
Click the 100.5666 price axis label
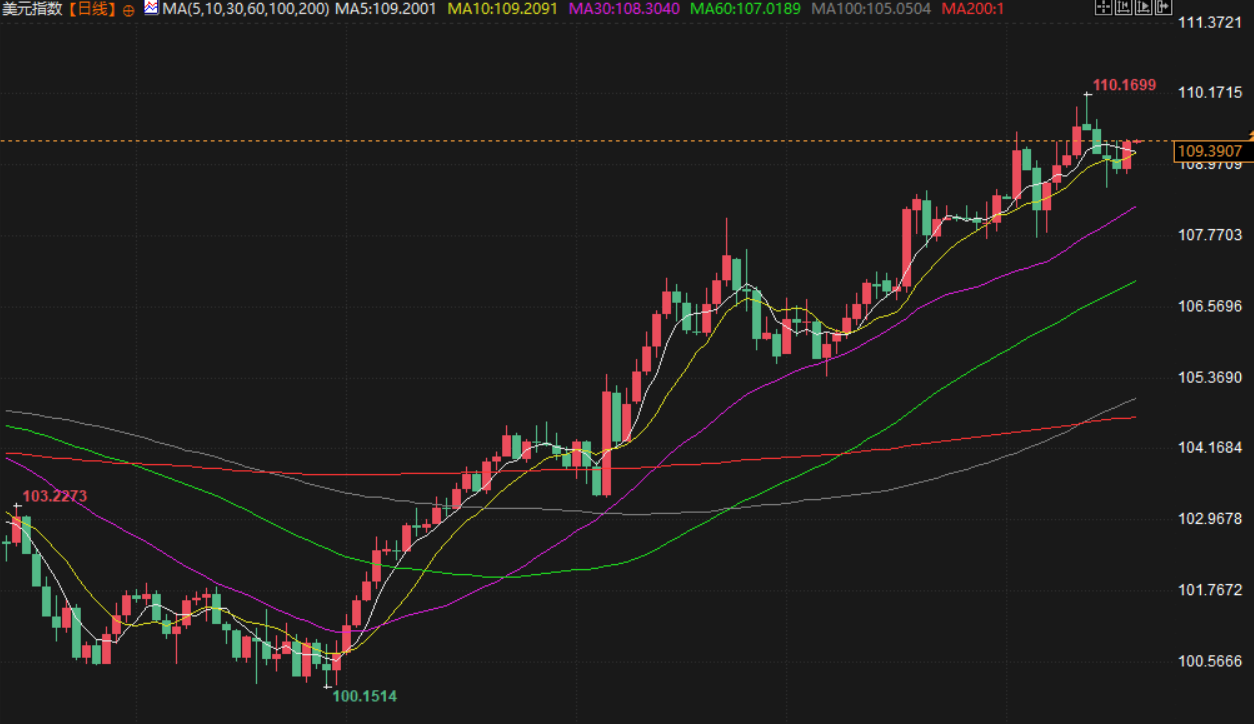coord(1210,661)
